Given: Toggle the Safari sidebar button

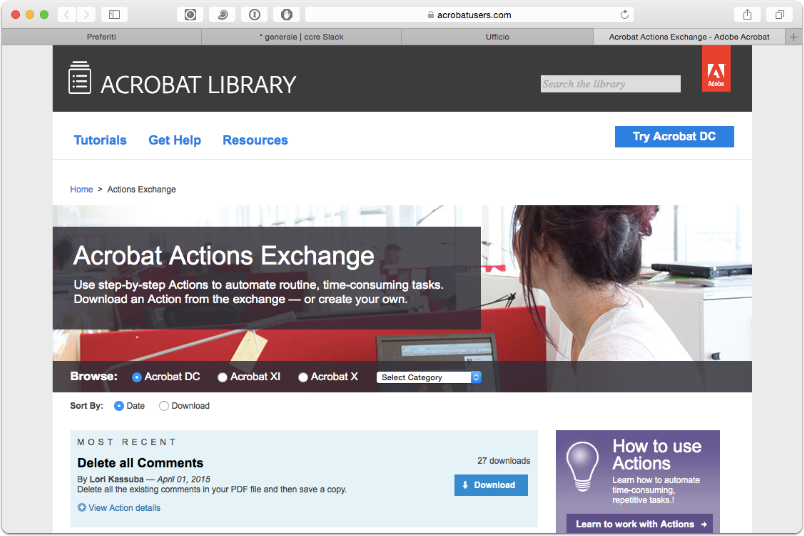Looking at the screenshot, I should (x=114, y=15).
